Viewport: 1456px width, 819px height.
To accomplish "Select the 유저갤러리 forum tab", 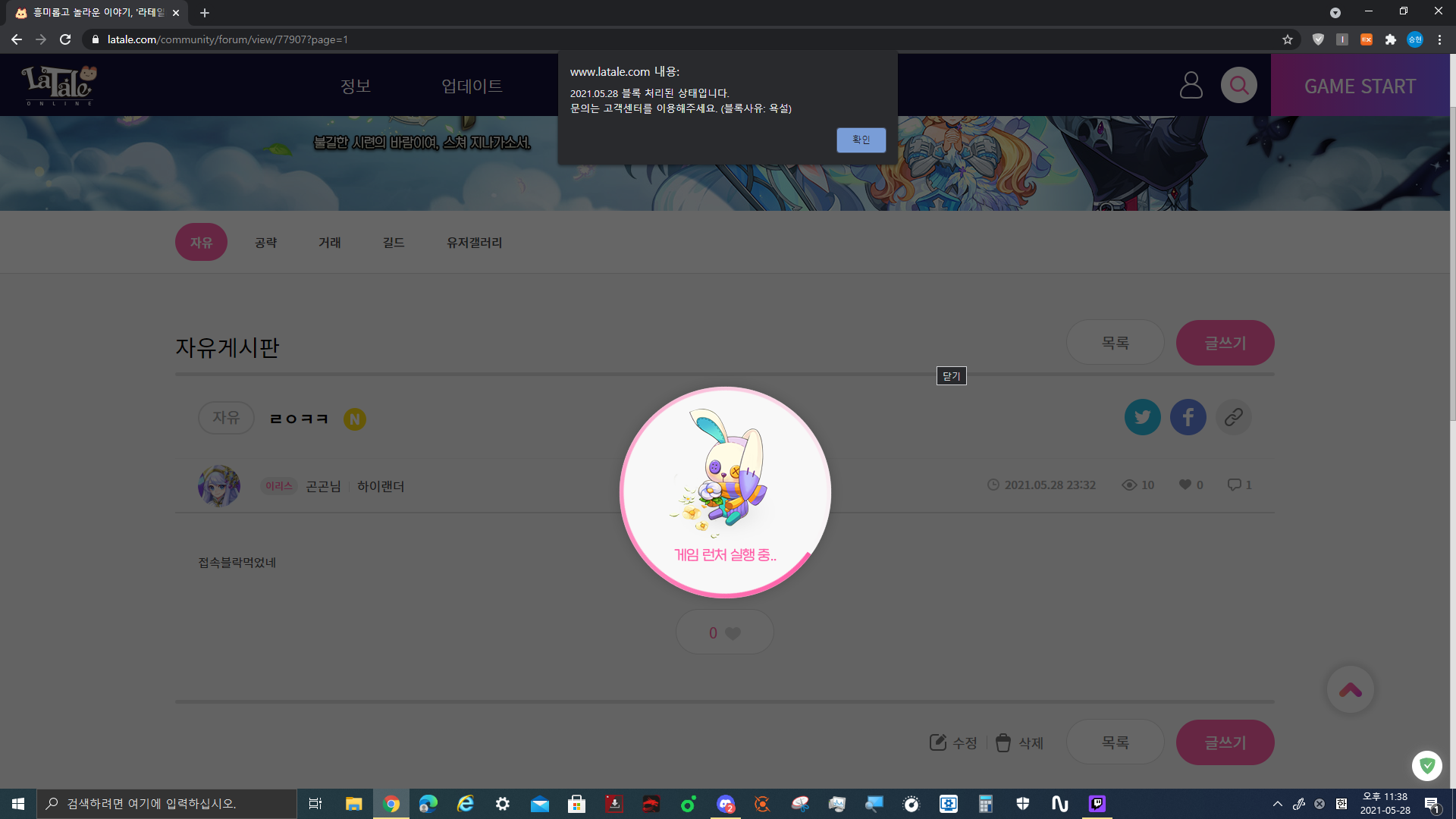I will click(474, 242).
